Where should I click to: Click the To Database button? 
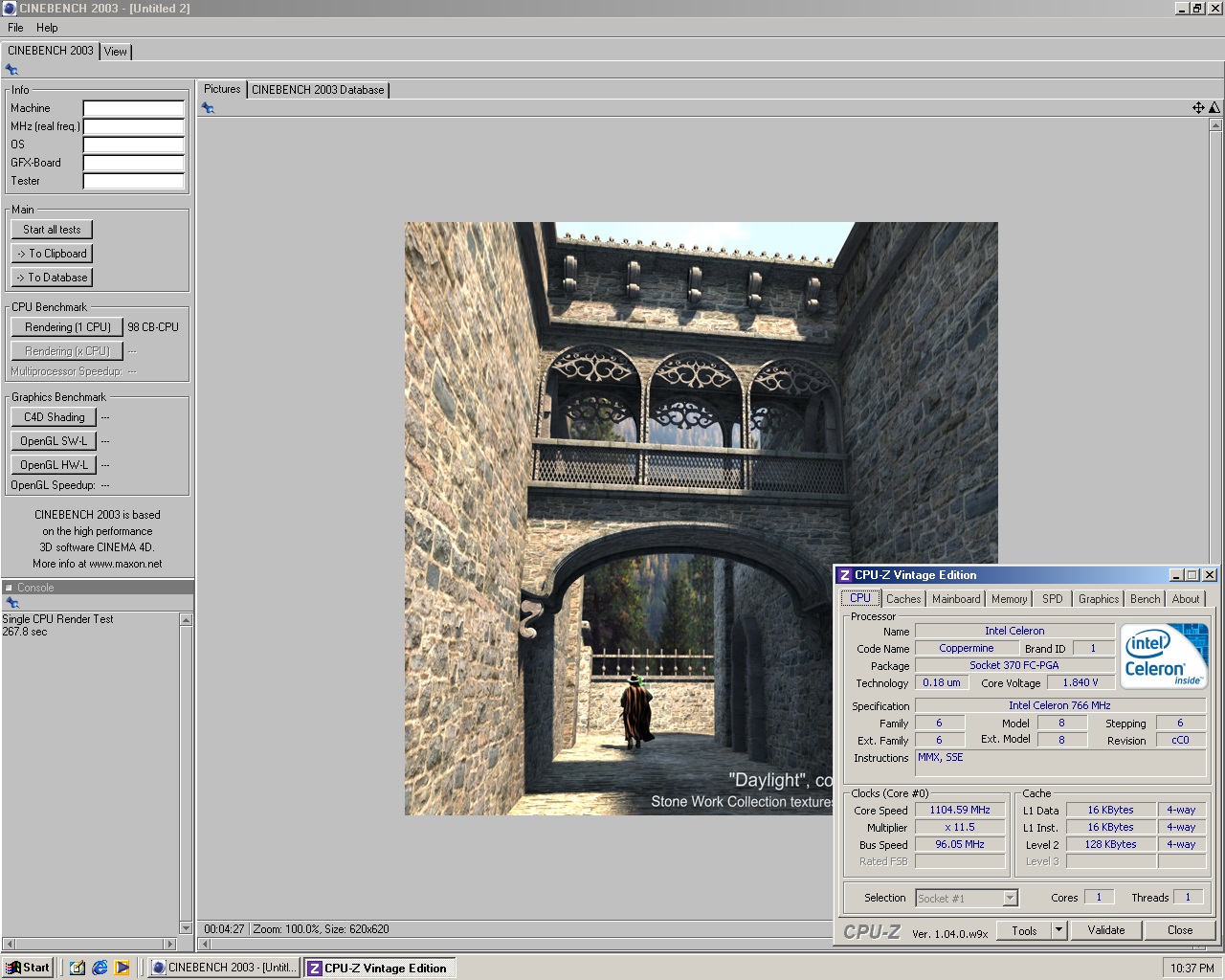pyautogui.click(x=52, y=278)
